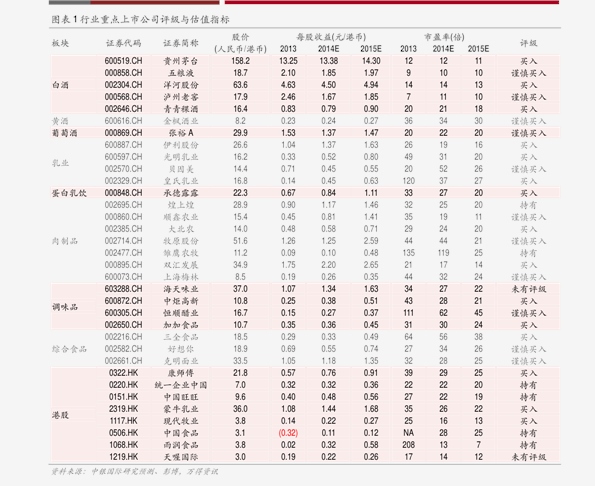This screenshot has height=486, width=595.
Task: Select the company name 贵州茅台
Action: (x=181, y=61)
